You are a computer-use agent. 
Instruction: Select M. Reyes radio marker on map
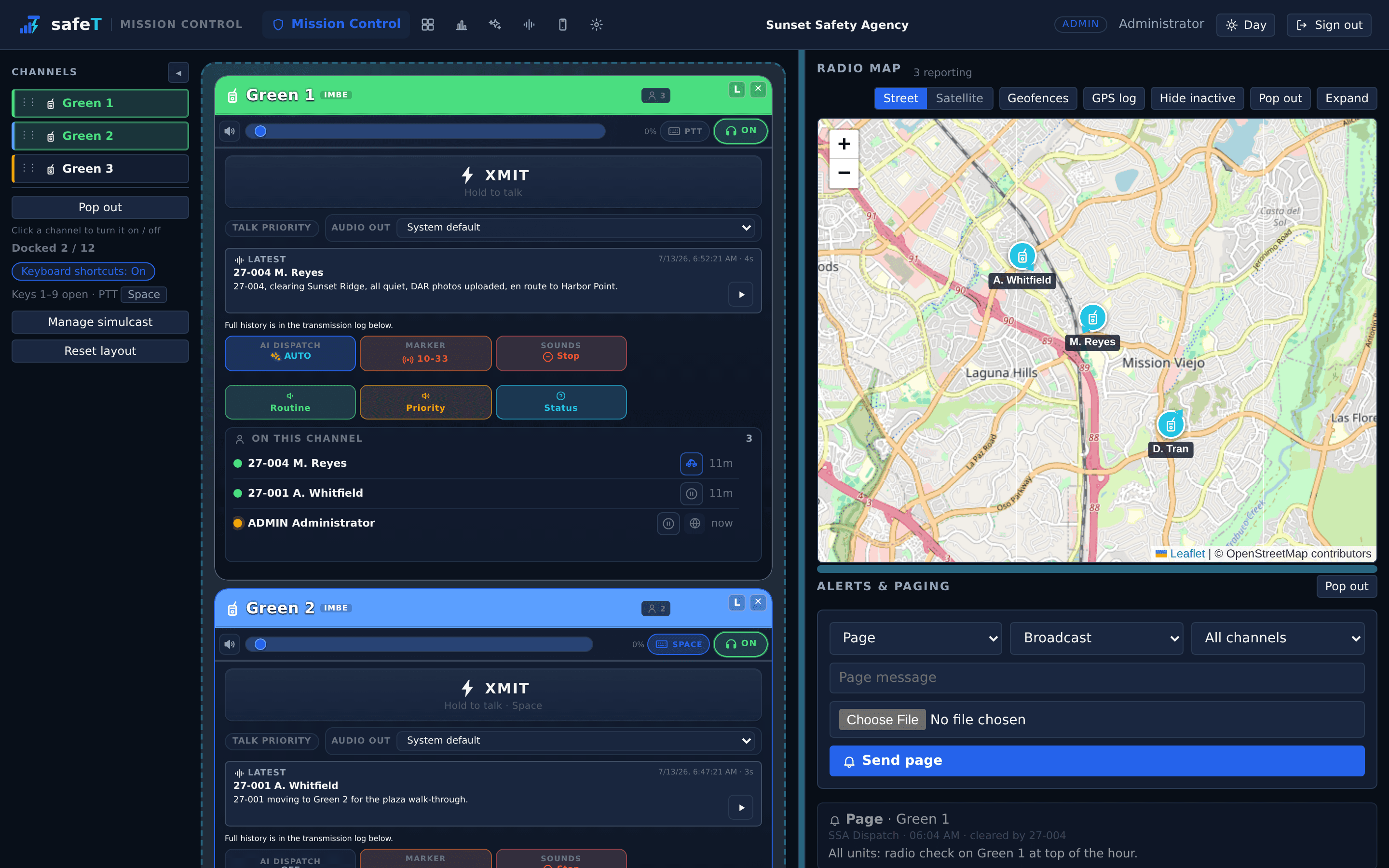pos(1092,317)
